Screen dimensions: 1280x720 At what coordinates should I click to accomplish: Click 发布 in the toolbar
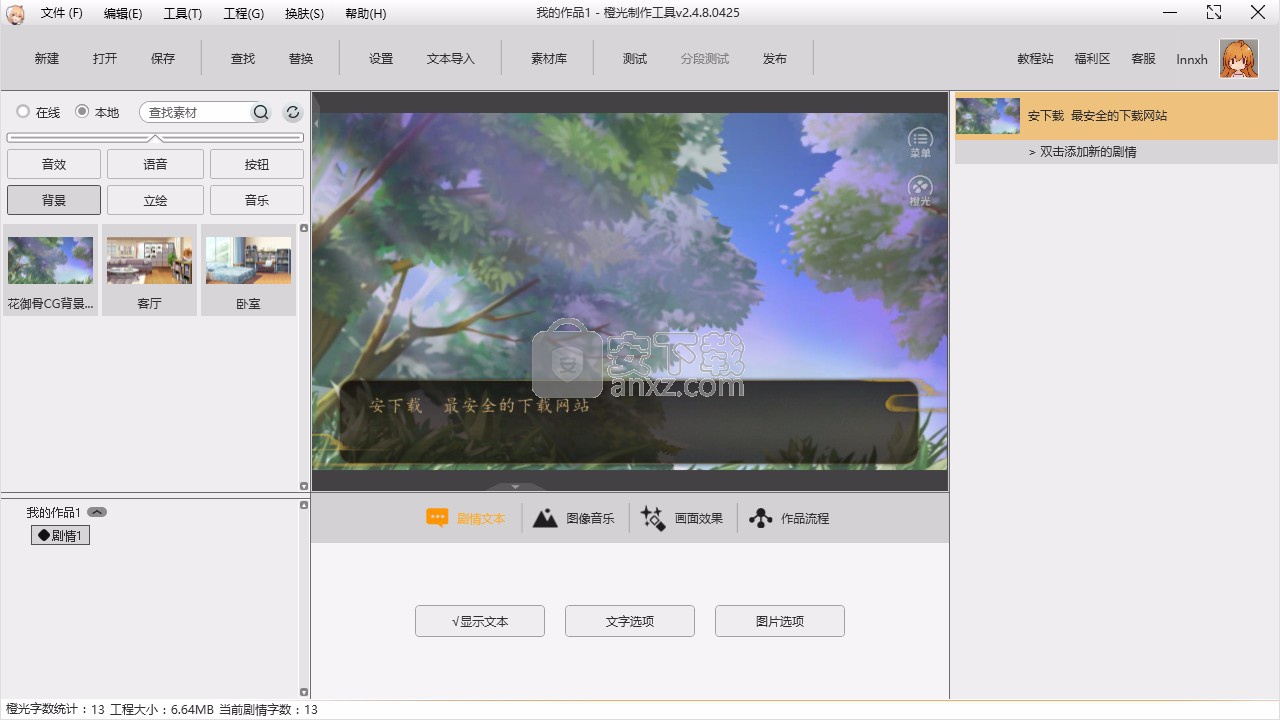[775, 59]
